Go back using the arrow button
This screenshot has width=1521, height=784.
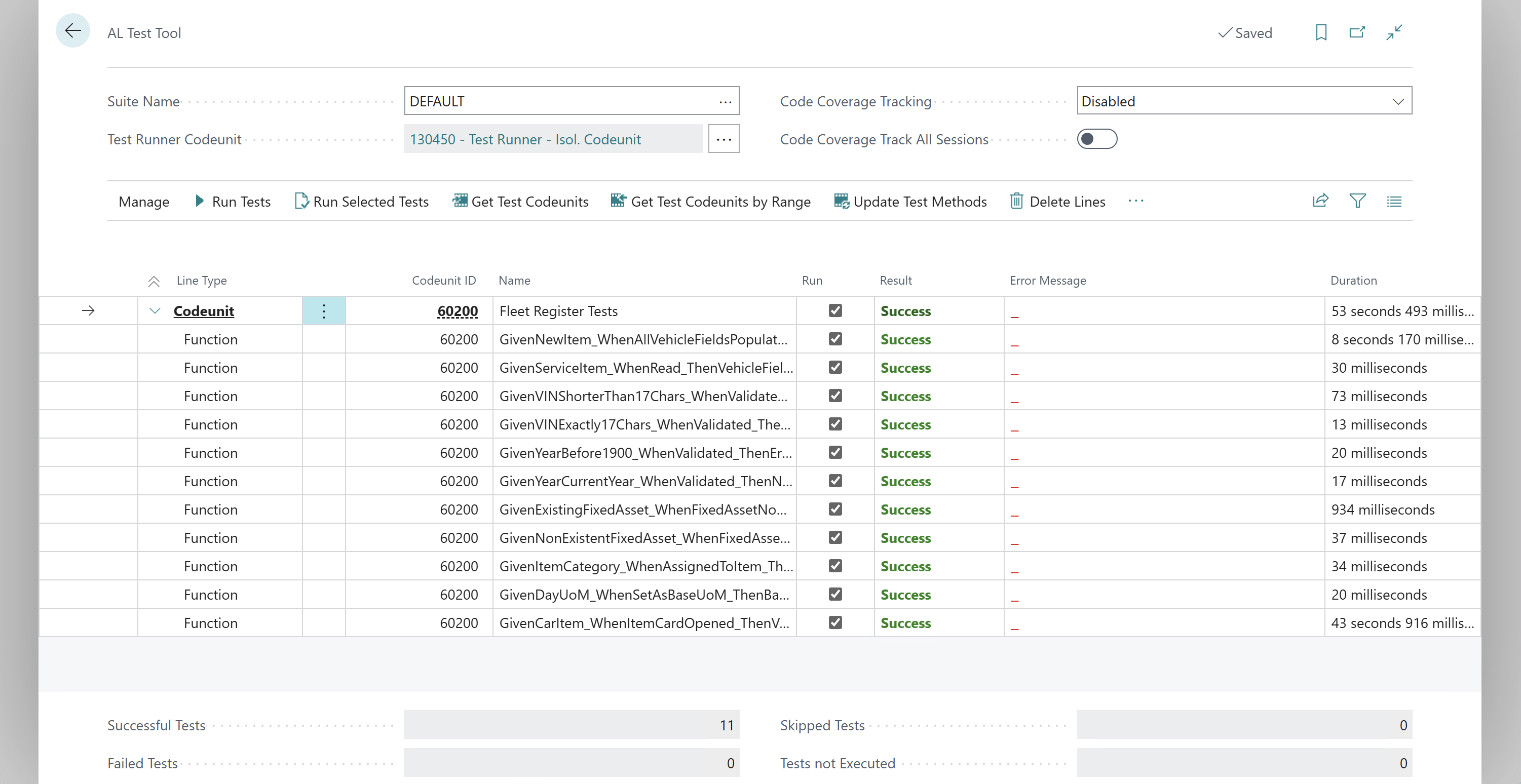point(72,31)
